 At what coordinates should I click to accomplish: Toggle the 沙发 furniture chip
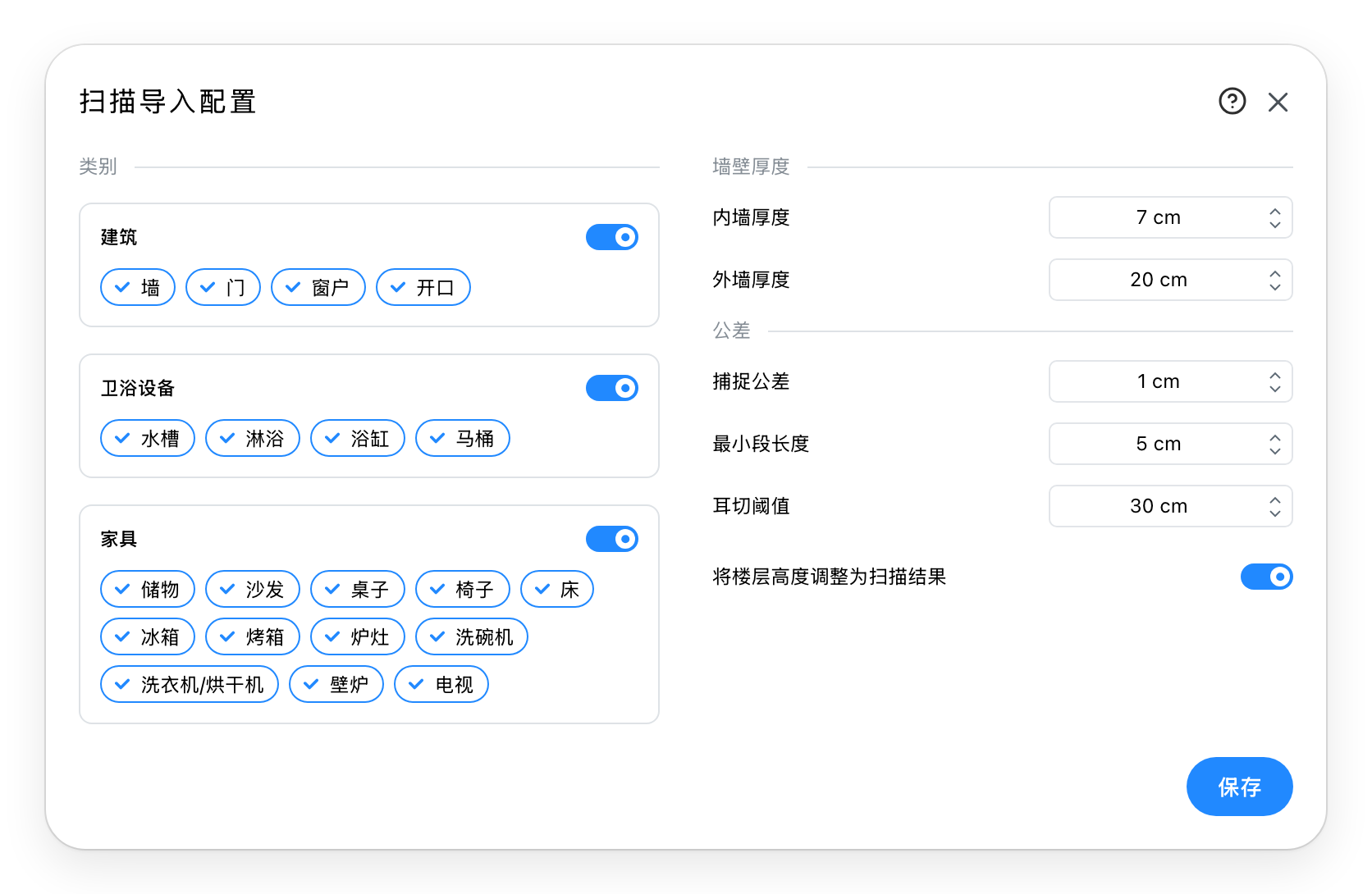pos(253,589)
